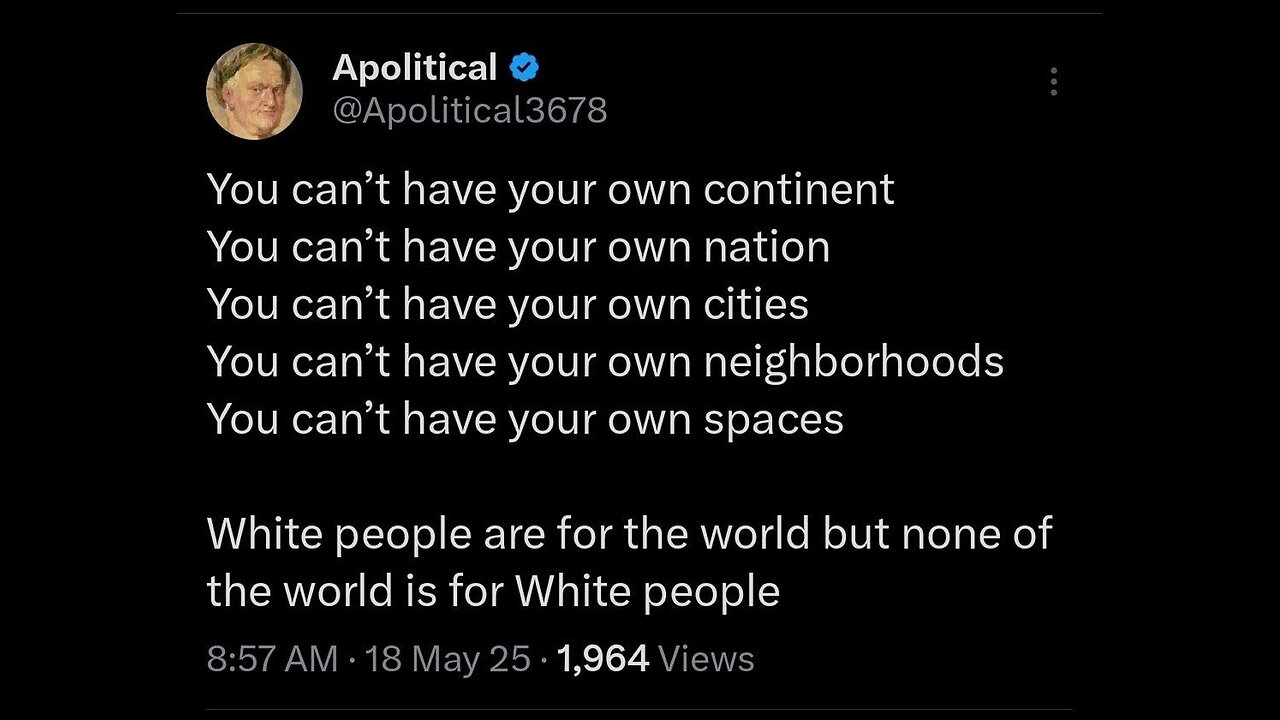Click the "Apolitical" display name
Viewport: 1280px width, 720px height.
414,68
